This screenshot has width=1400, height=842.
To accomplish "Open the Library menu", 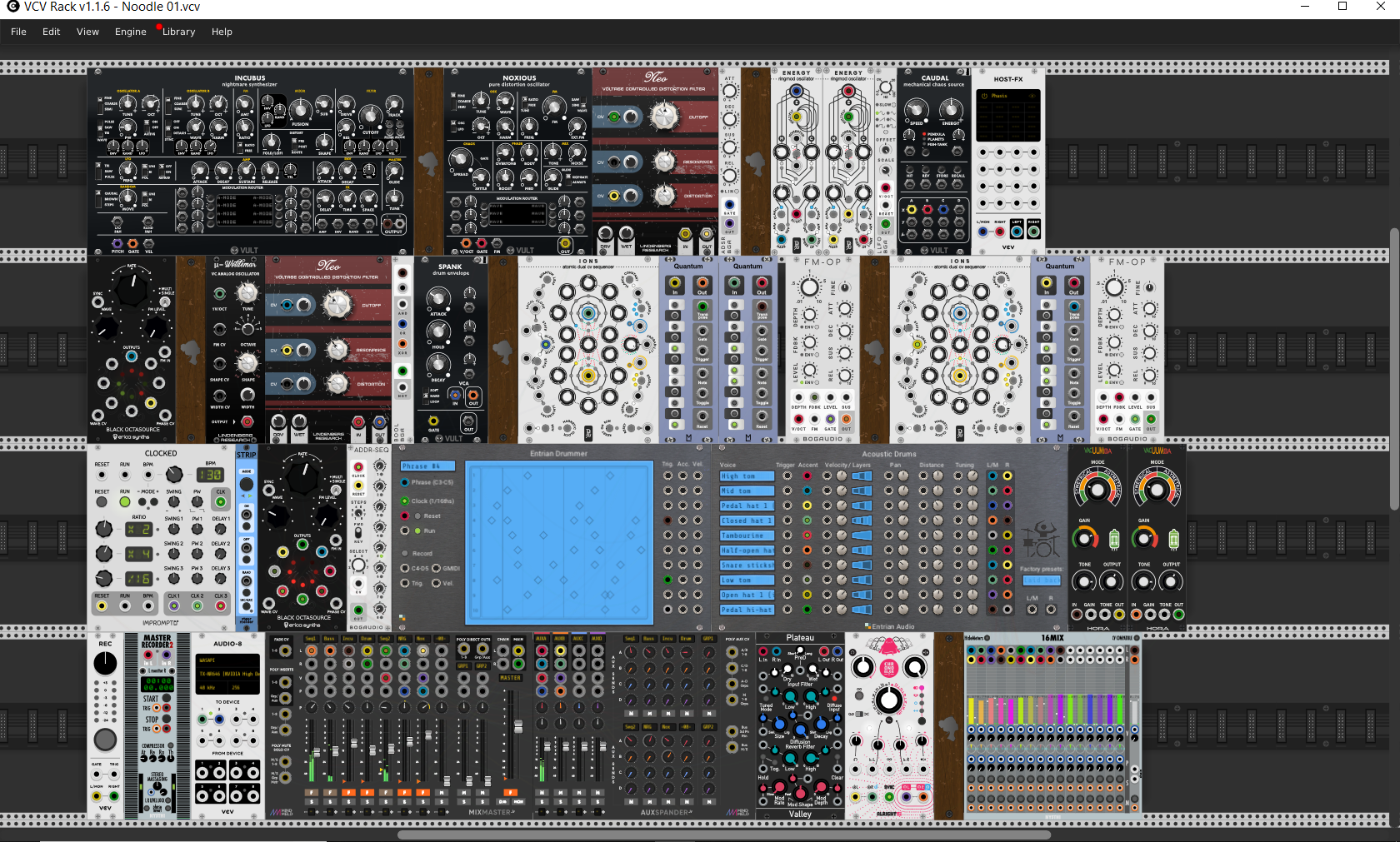I will (x=178, y=32).
